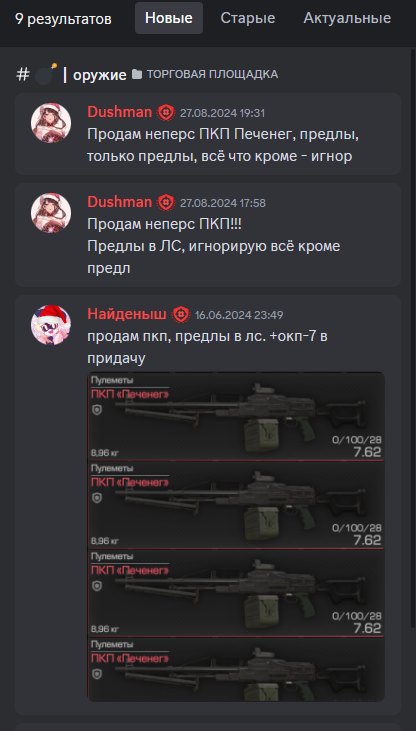Image resolution: width=416 pixels, height=731 pixels.
Task: Click the bomb emoji channel icon
Action: coord(46,74)
